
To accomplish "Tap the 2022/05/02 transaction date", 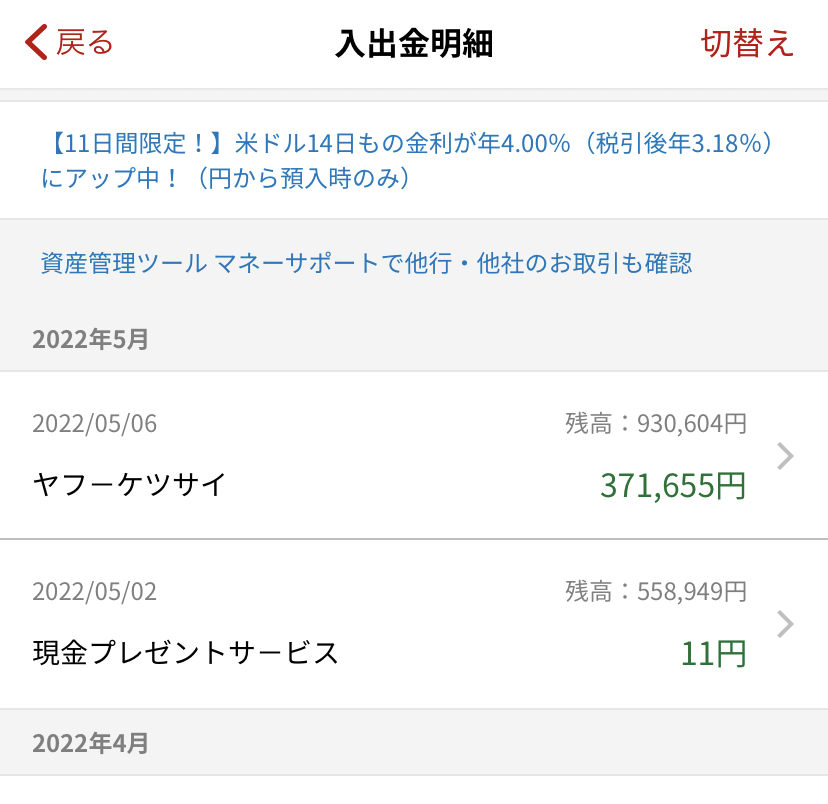I will [95, 592].
